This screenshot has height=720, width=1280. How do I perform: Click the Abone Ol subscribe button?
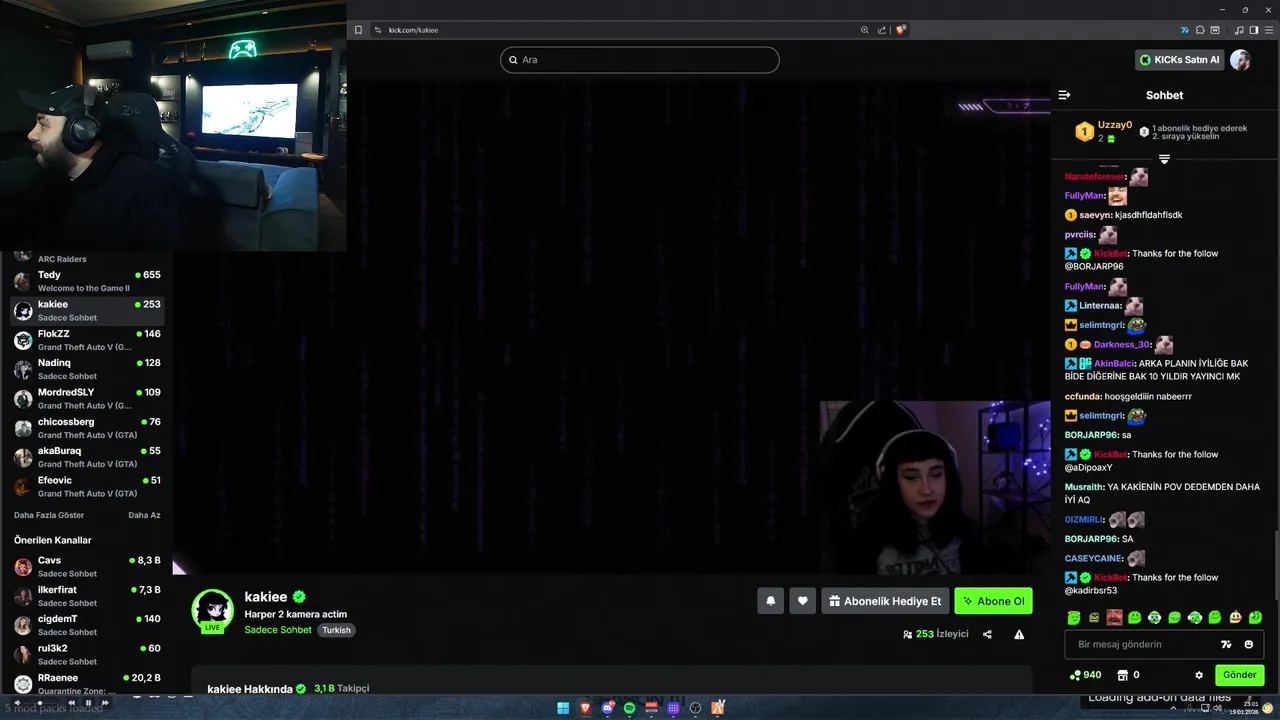(993, 601)
